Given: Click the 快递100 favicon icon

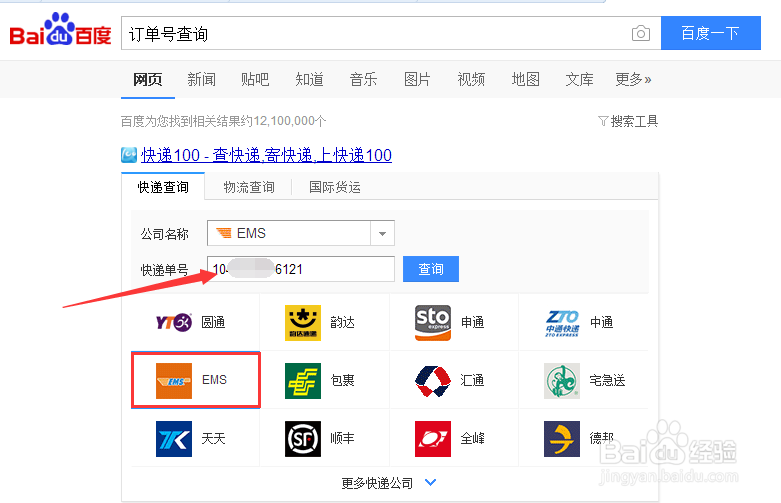Looking at the screenshot, I should [129, 155].
